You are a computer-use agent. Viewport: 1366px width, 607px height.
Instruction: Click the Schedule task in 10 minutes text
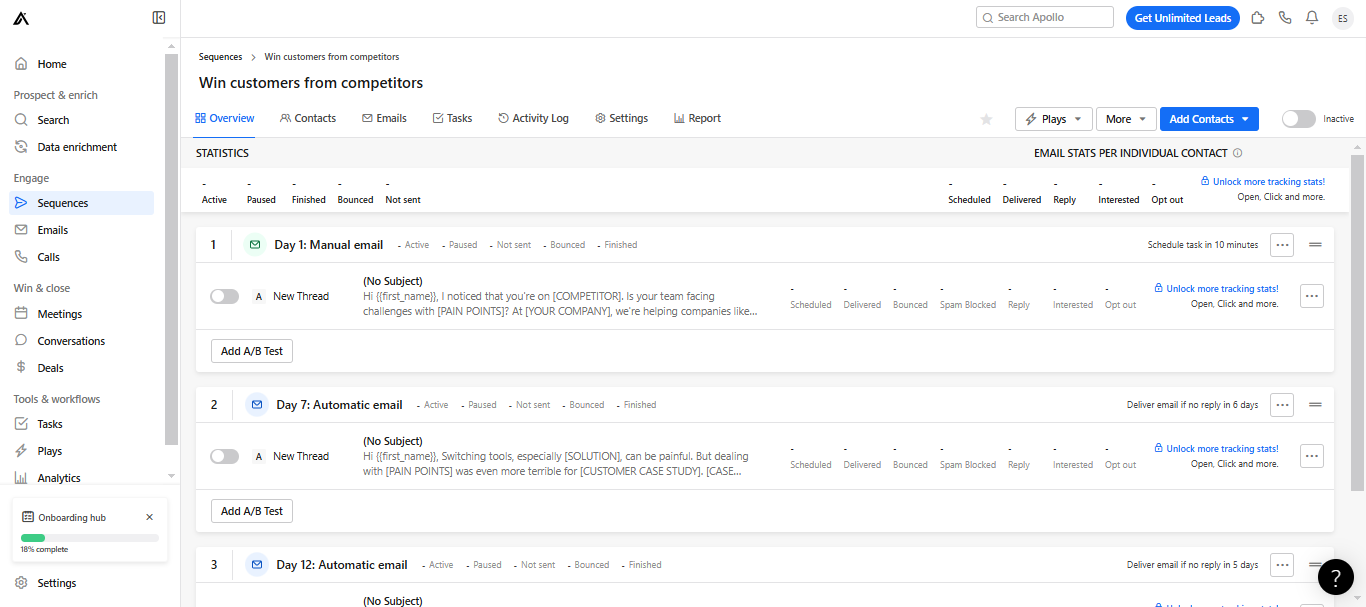pos(1203,245)
